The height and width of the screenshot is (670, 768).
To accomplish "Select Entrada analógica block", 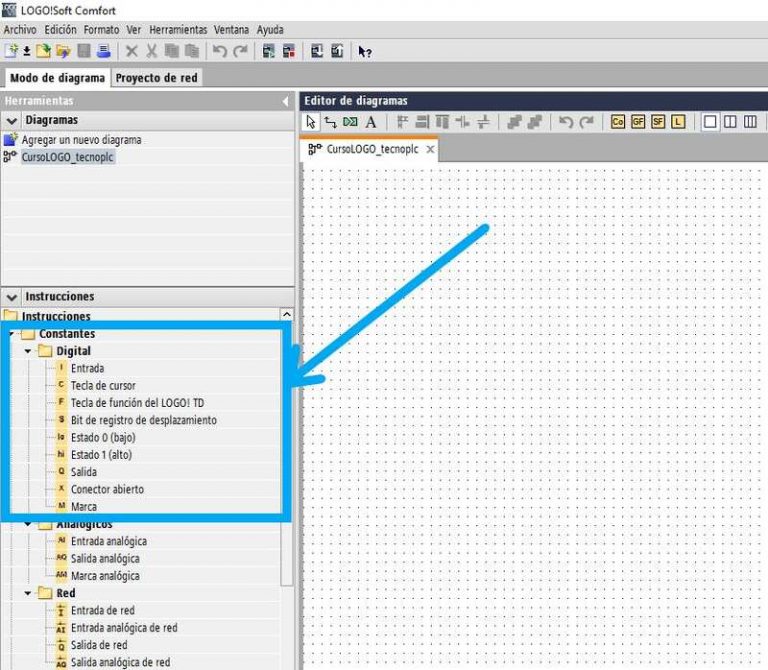I will pos(108,541).
